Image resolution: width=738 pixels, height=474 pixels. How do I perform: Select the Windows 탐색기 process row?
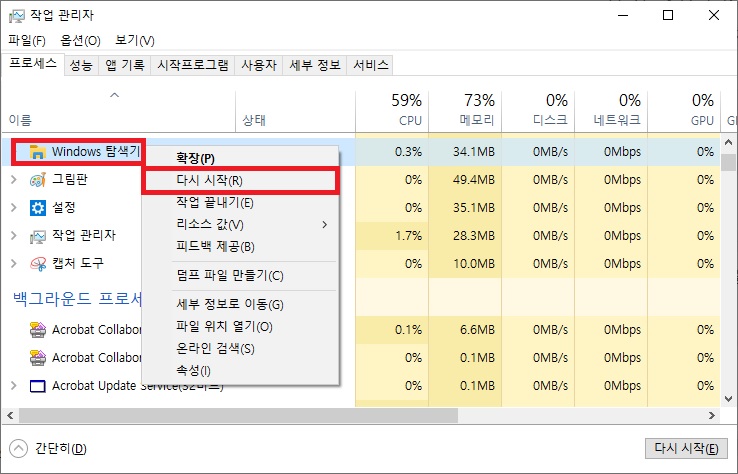(x=361, y=152)
